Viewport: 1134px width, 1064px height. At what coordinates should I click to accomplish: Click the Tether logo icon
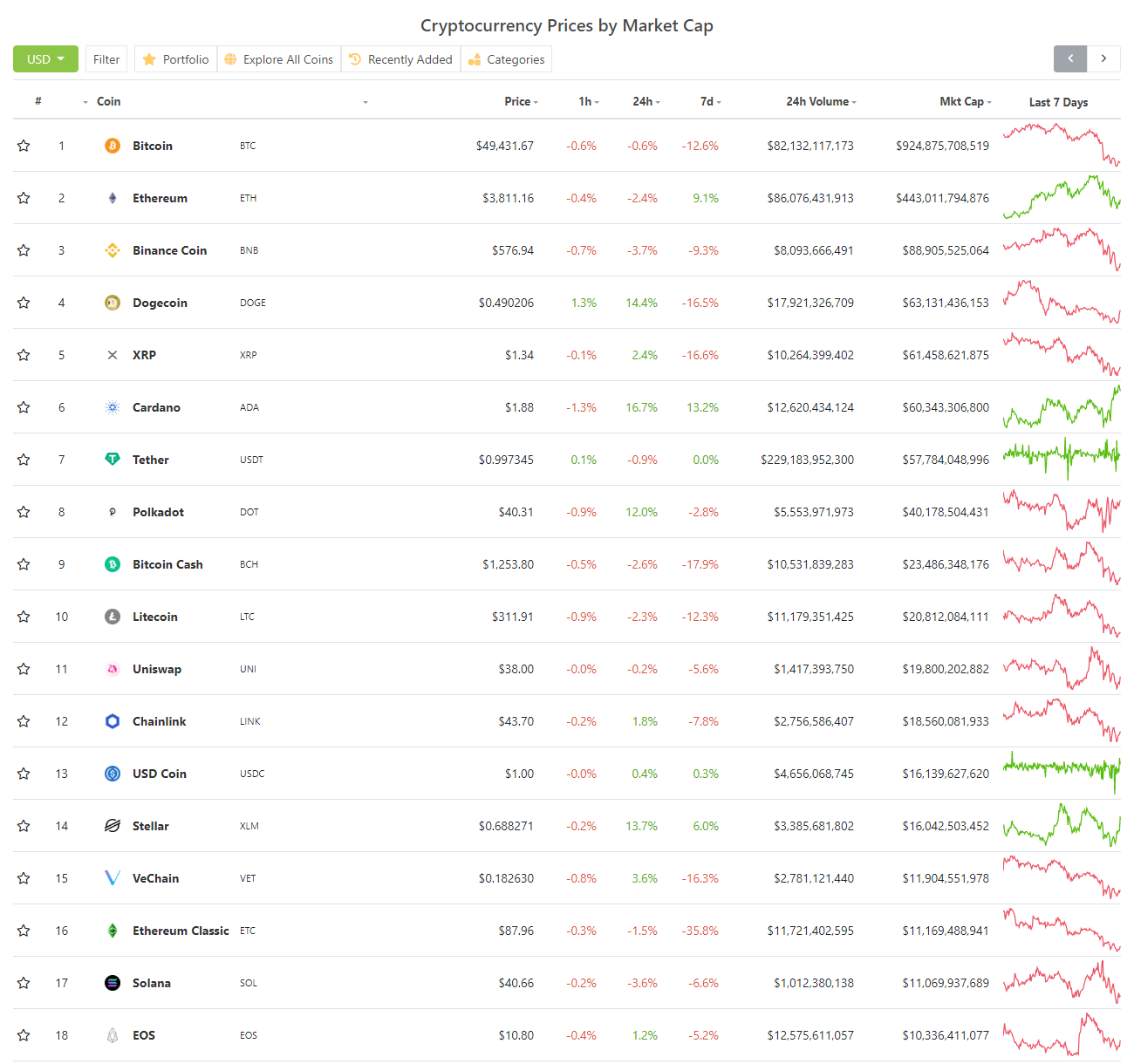click(112, 460)
